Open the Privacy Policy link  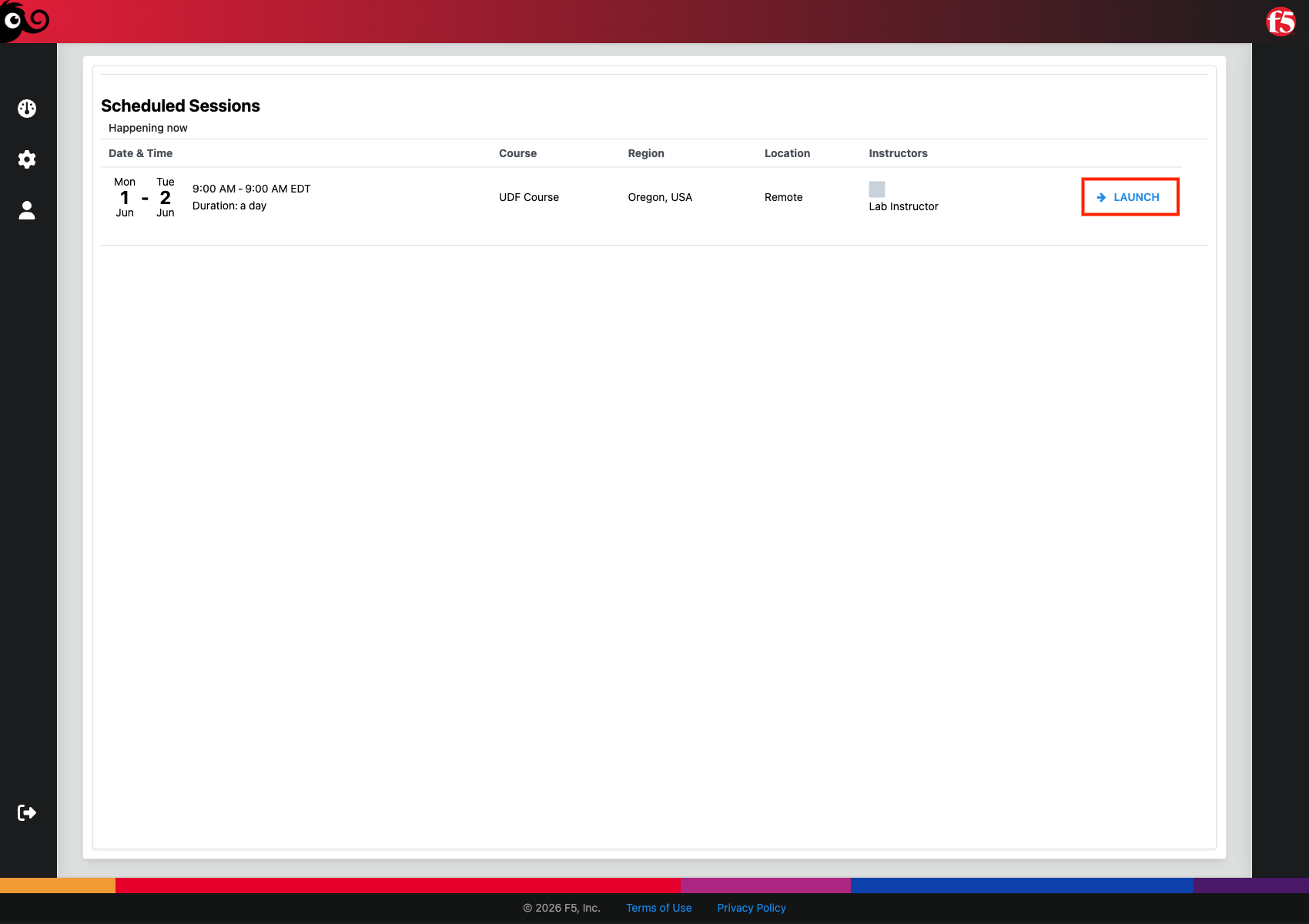[x=752, y=908]
